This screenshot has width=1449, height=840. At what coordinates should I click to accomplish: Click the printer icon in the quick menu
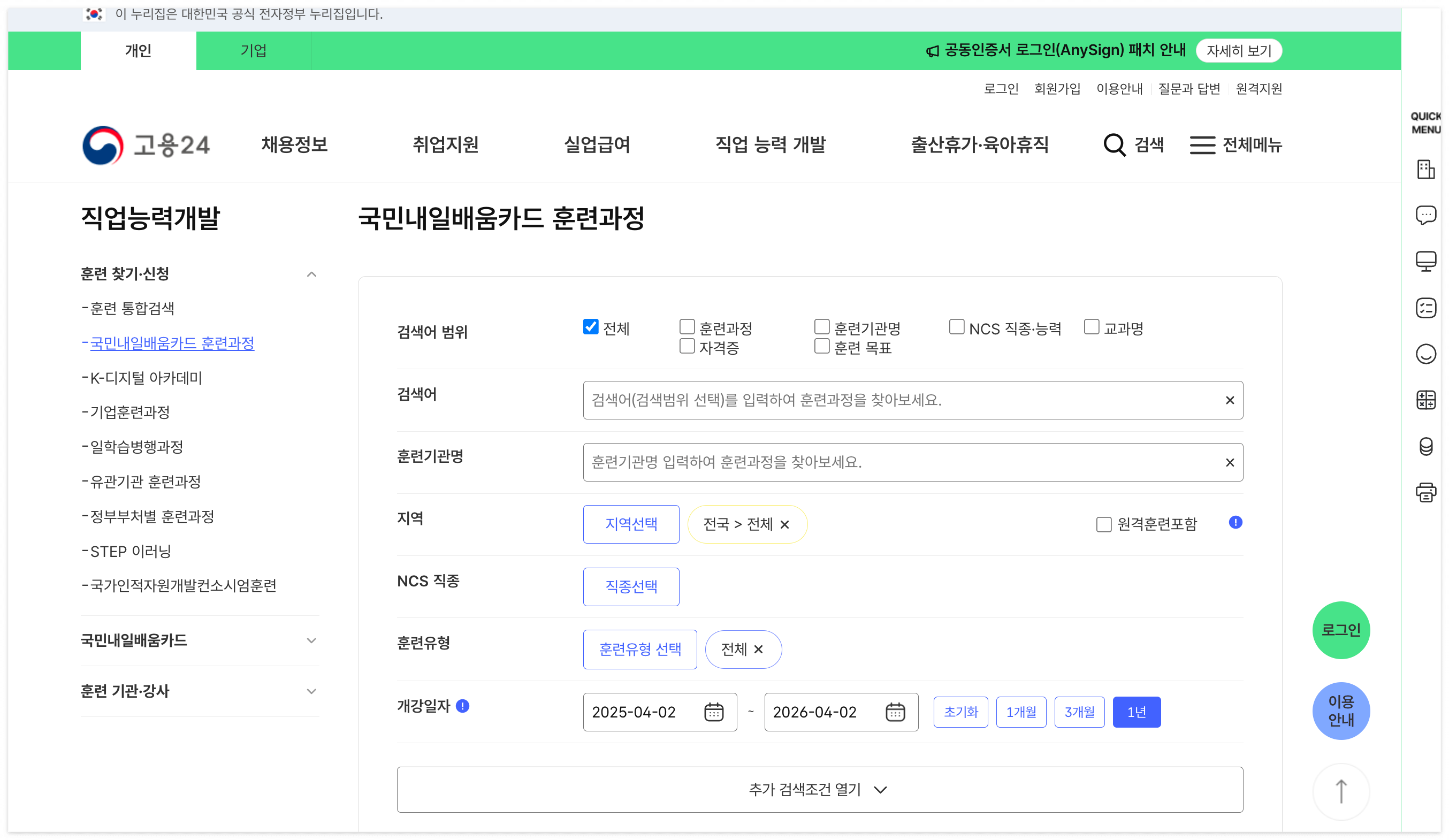(1426, 493)
